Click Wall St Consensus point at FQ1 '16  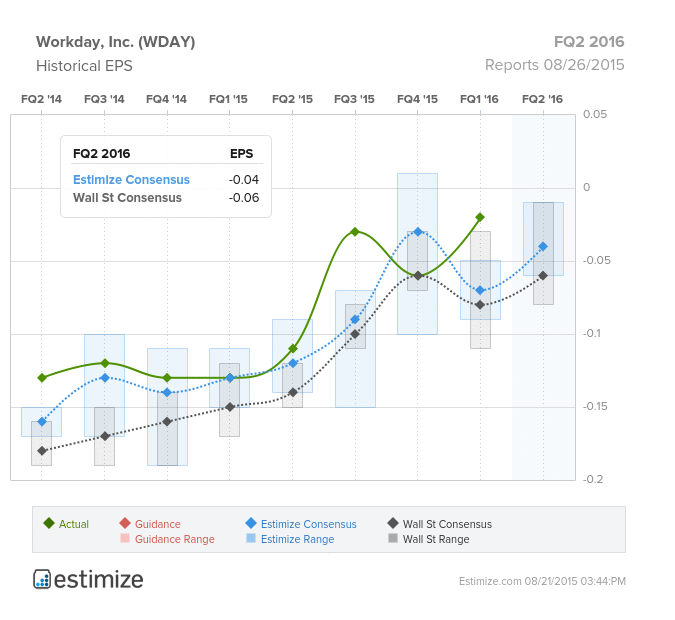[x=480, y=305]
